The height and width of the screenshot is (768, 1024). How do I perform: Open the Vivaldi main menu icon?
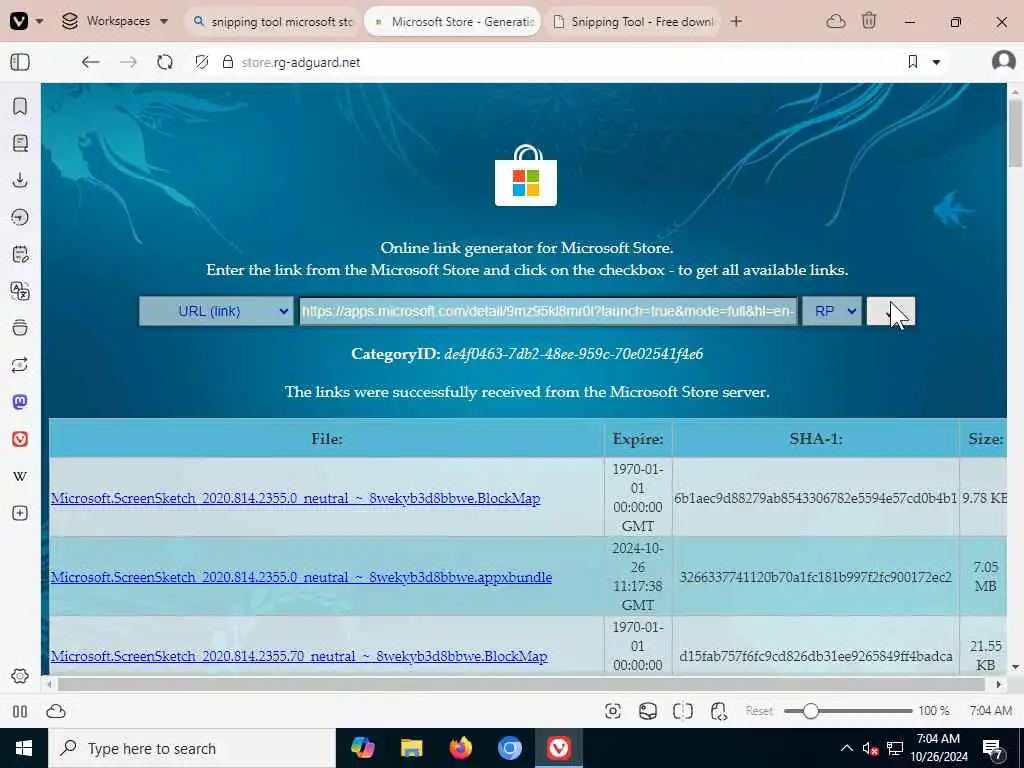19,21
